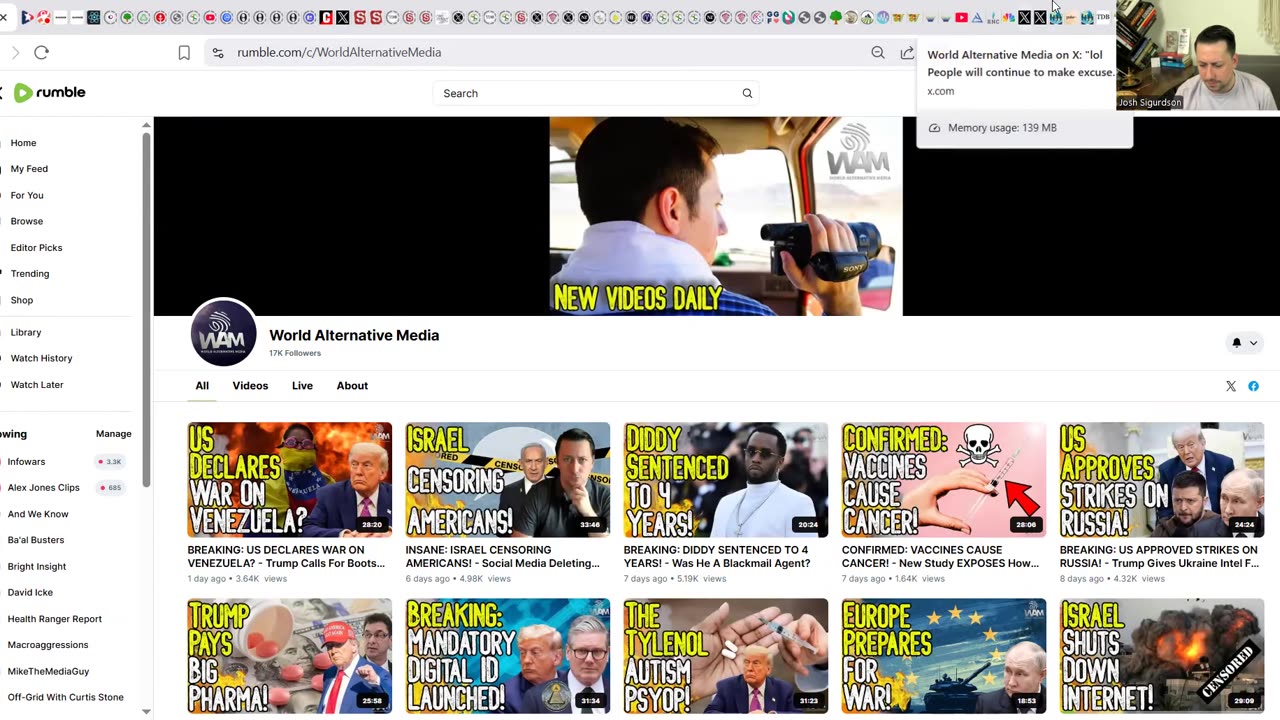The width and height of the screenshot is (1280, 720).
Task: Click the '17K Followers' text
Action: point(295,353)
